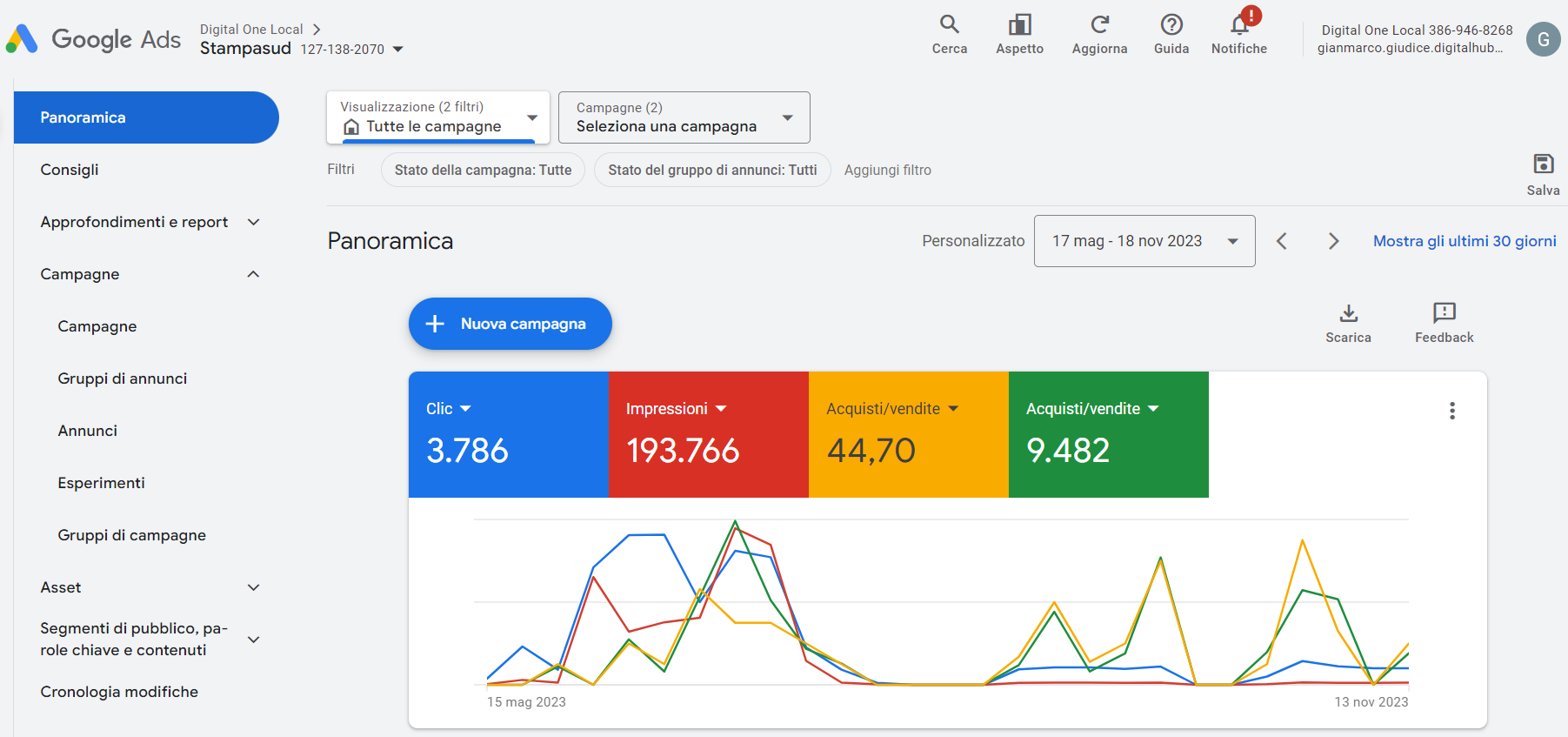Click the 'Aggiungi filtro' field
The width and height of the screenshot is (1568, 737).
(887, 171)
